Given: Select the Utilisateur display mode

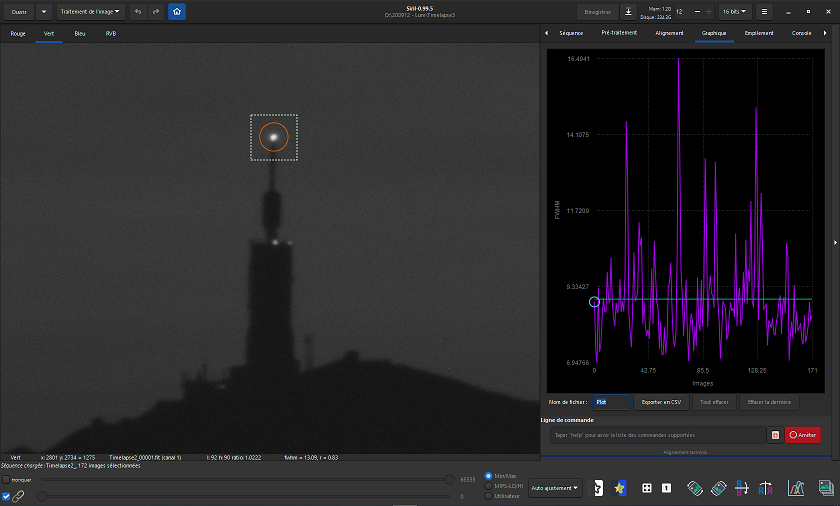Looking at the screenshot, I should pos(488,496).
